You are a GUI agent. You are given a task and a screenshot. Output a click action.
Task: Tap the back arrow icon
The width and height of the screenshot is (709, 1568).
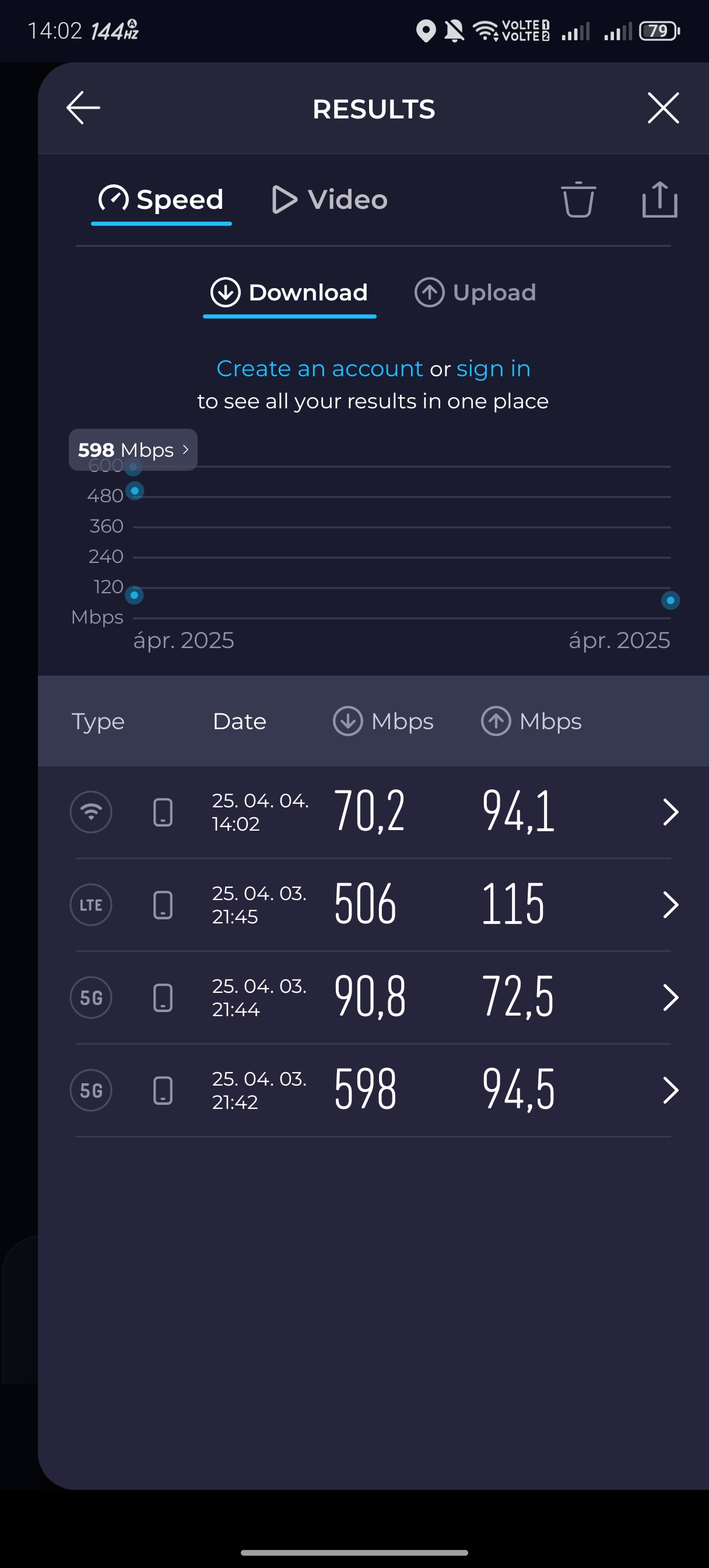pos(83,108)
